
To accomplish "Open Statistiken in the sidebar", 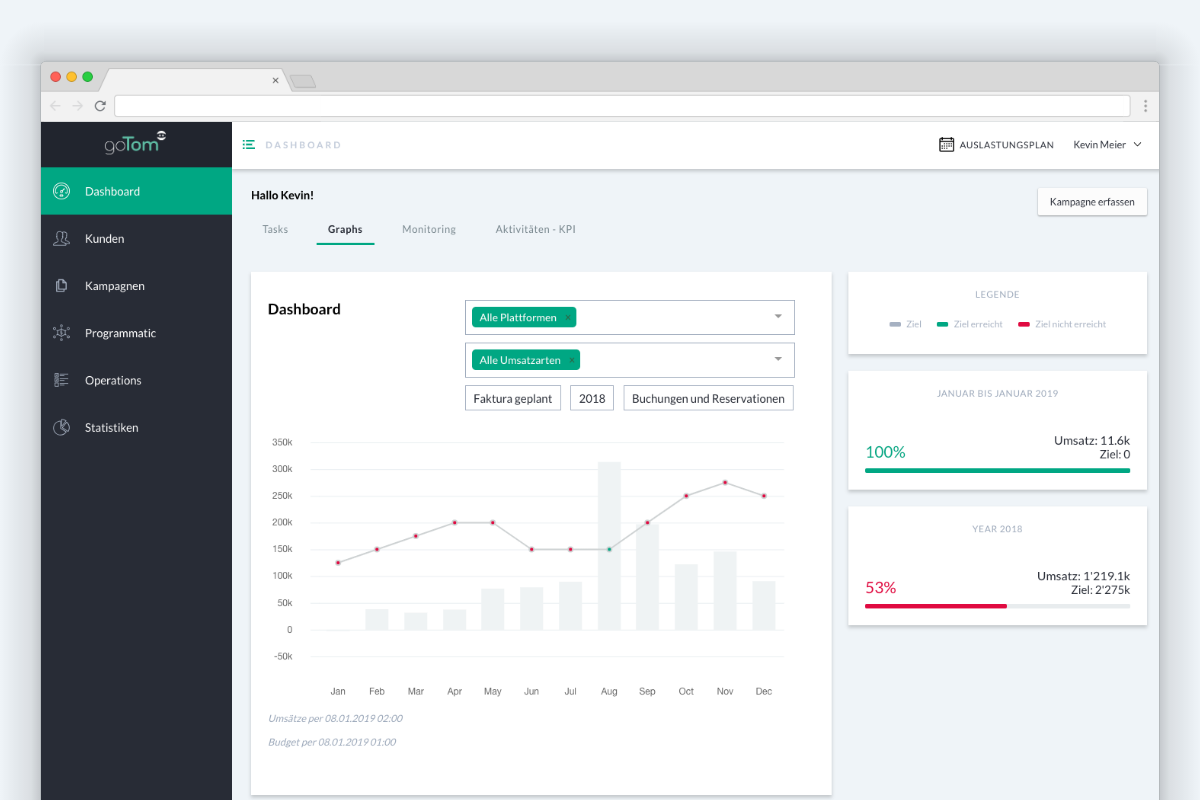I will (136, 427).
